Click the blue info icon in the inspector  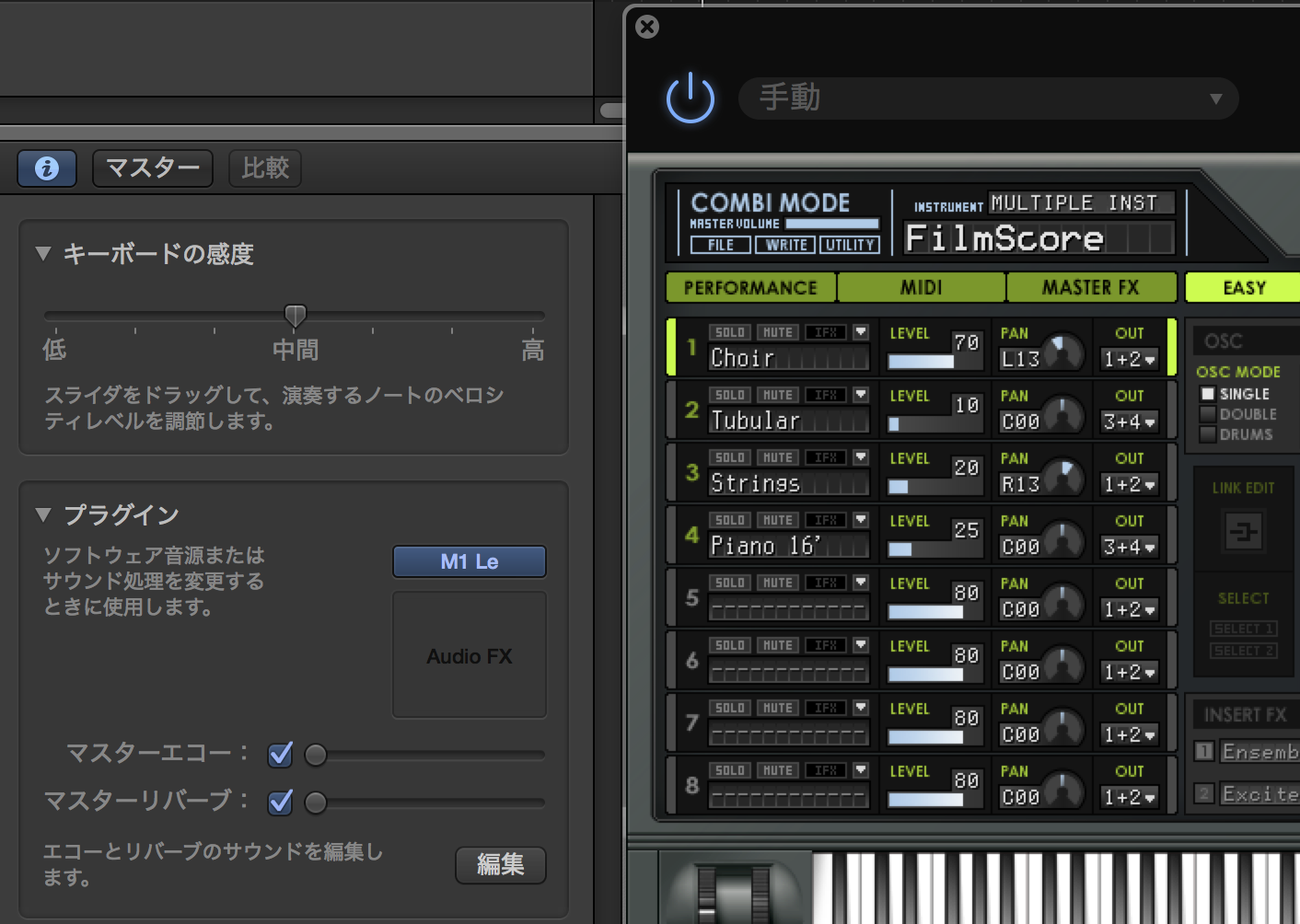[x=46, y=168]
